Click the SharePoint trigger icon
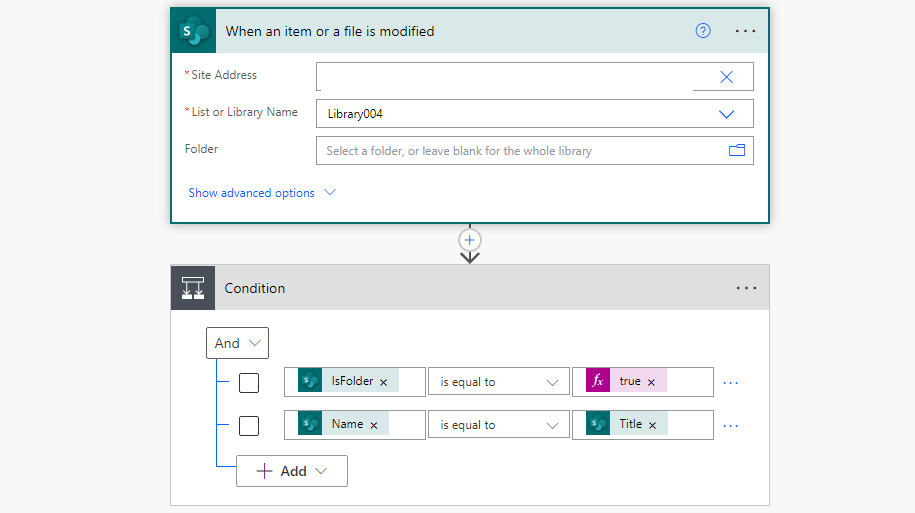This screenshot has width=915, height=513. [x=194, y=31]
